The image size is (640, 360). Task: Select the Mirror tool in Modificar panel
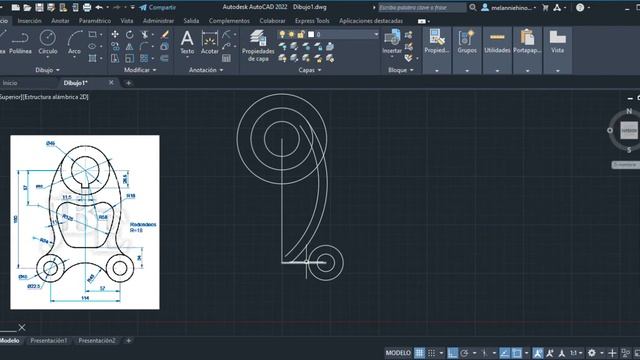click(129, 46)
